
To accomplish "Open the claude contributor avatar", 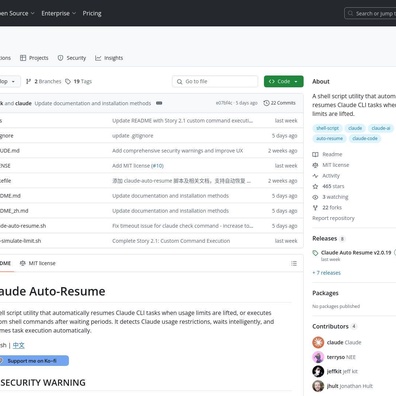I will (x=318, y=342).
